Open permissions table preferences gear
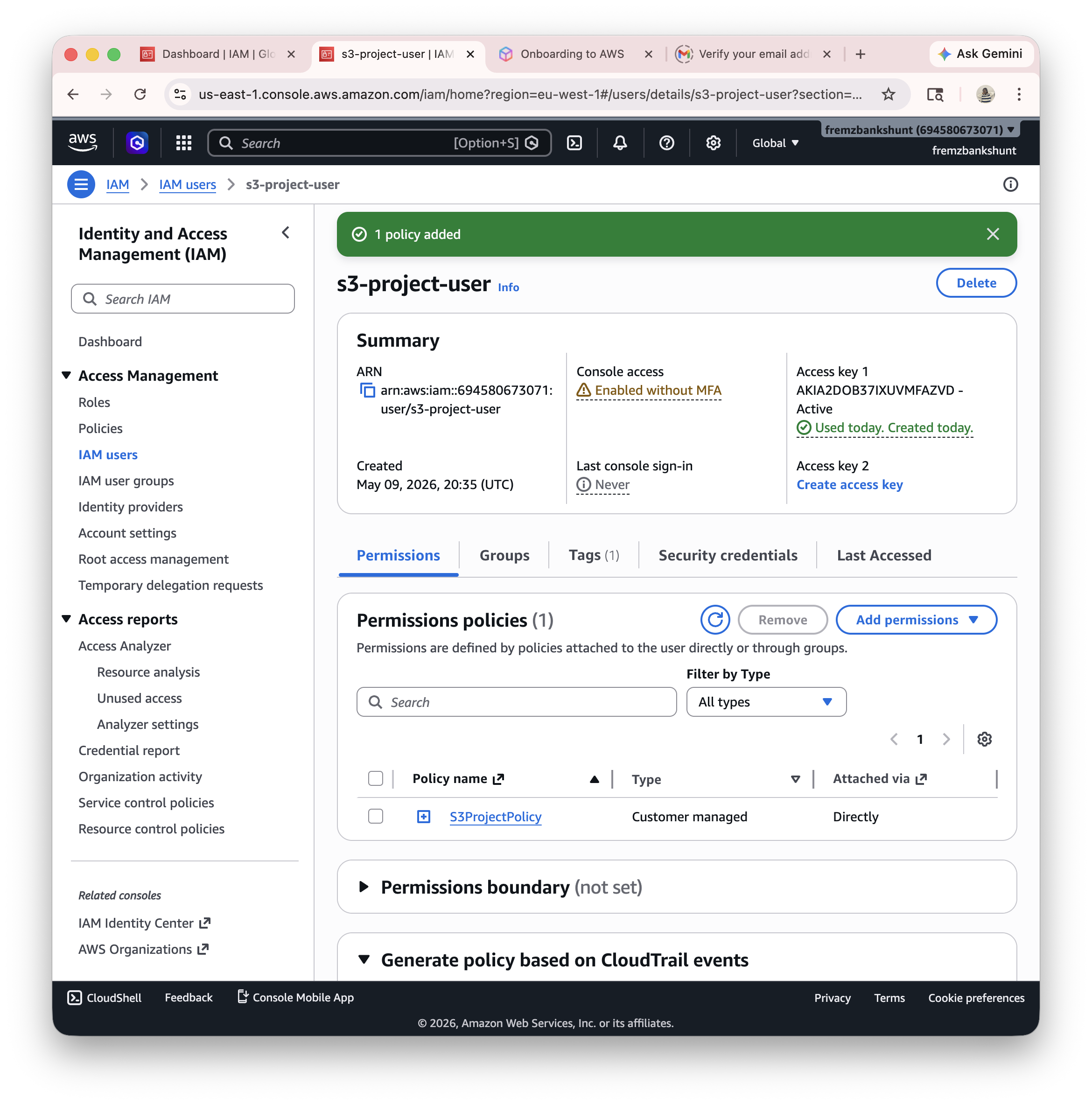Viewport: 1092px width, 1105px height. 984,739
